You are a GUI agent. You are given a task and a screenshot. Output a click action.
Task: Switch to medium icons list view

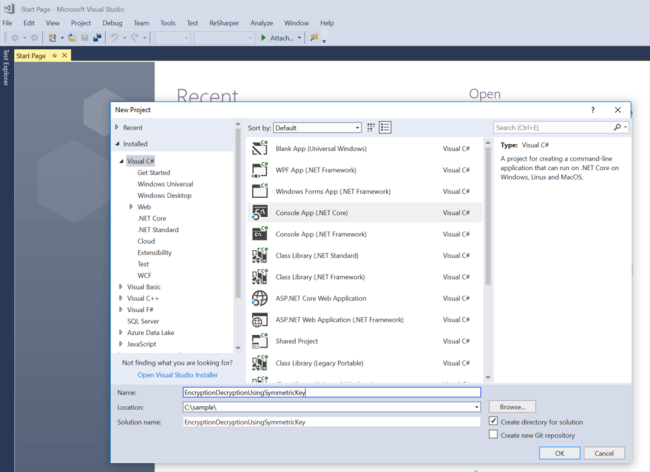(385, 128)
